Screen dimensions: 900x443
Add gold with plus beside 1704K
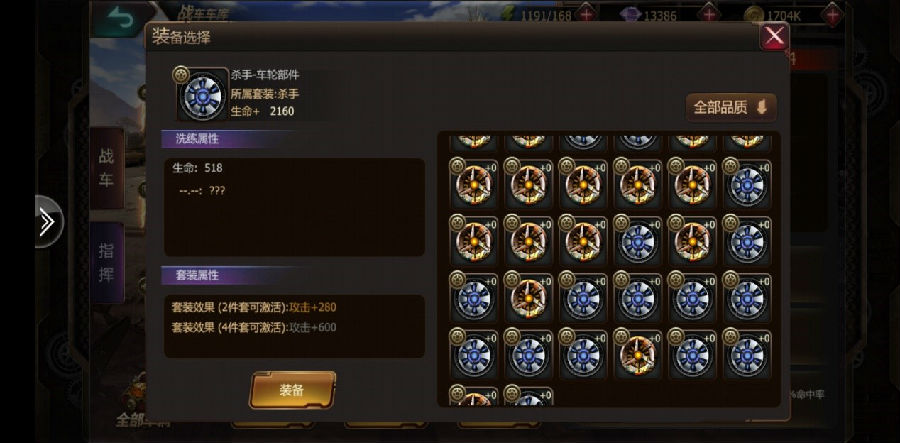[832, 14]
